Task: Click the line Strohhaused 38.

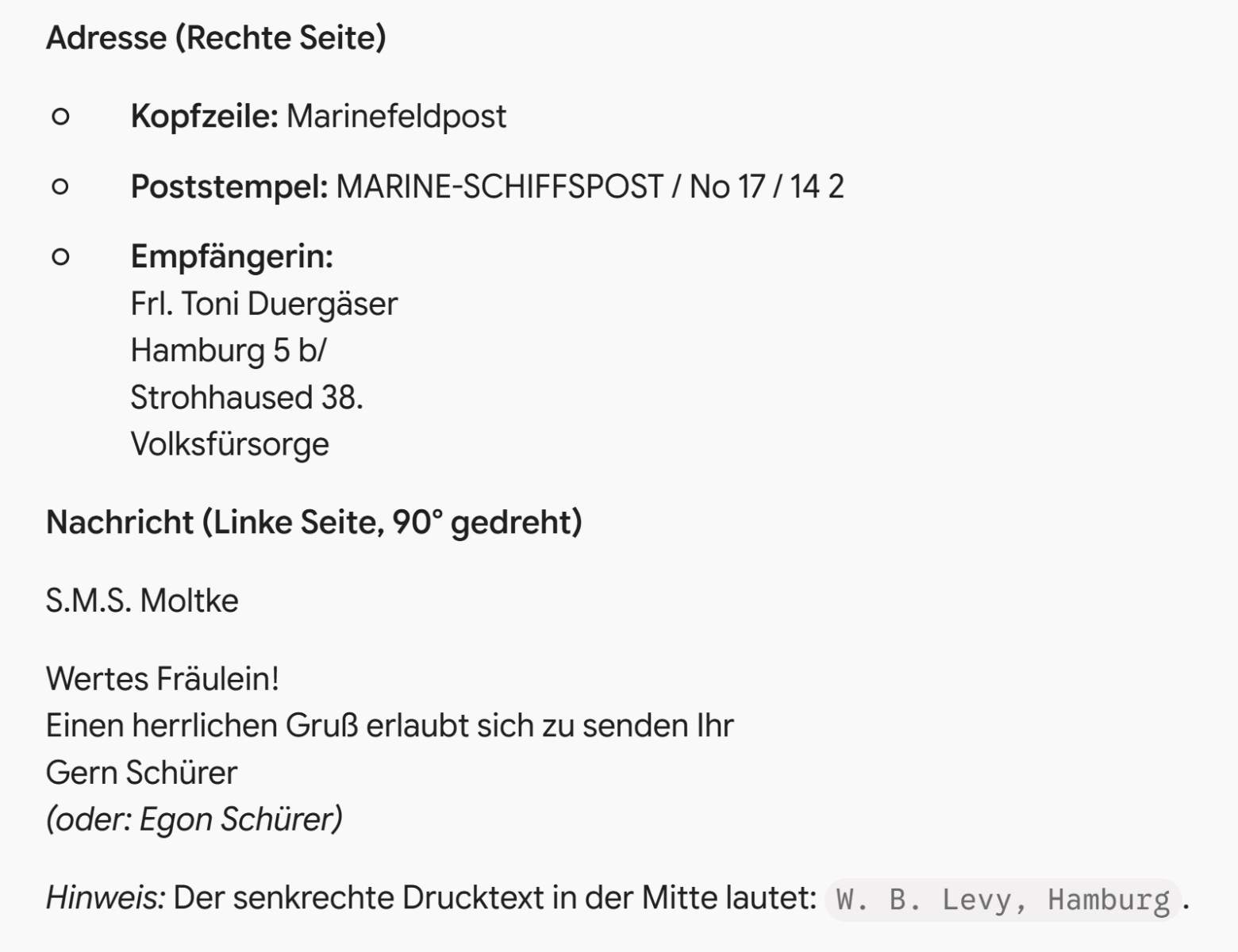Action: (x=247, y=397)
